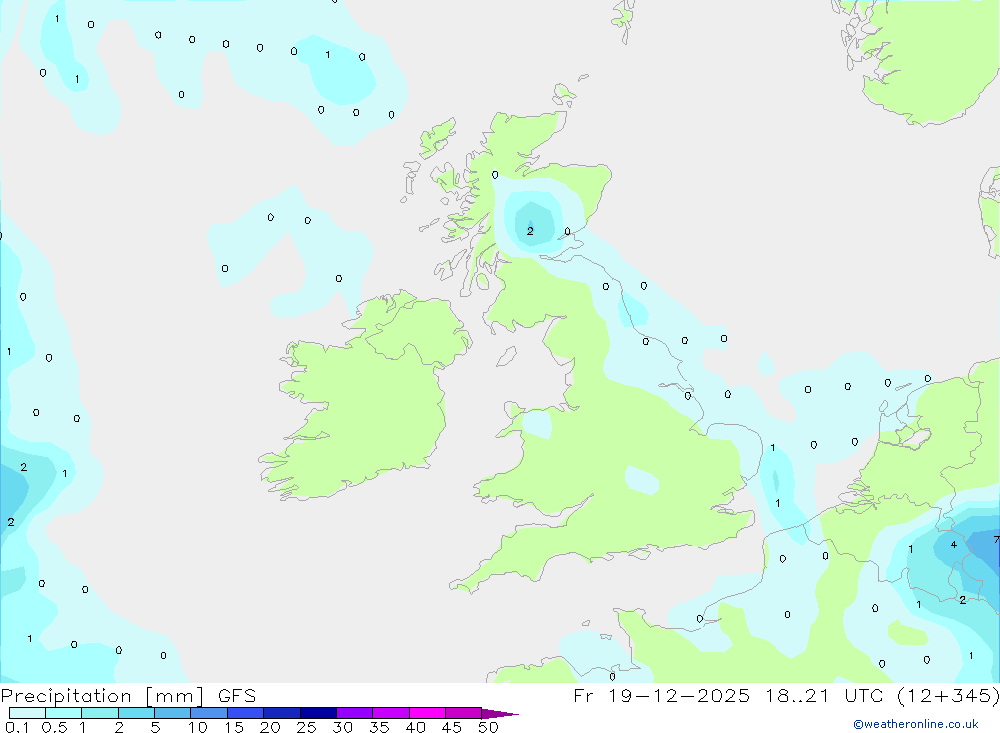Click the 0.1–0.5 mm legend color swatch
Image resolution: width=1000 pixels, height=733 pixels.
(x=27, y=713)
